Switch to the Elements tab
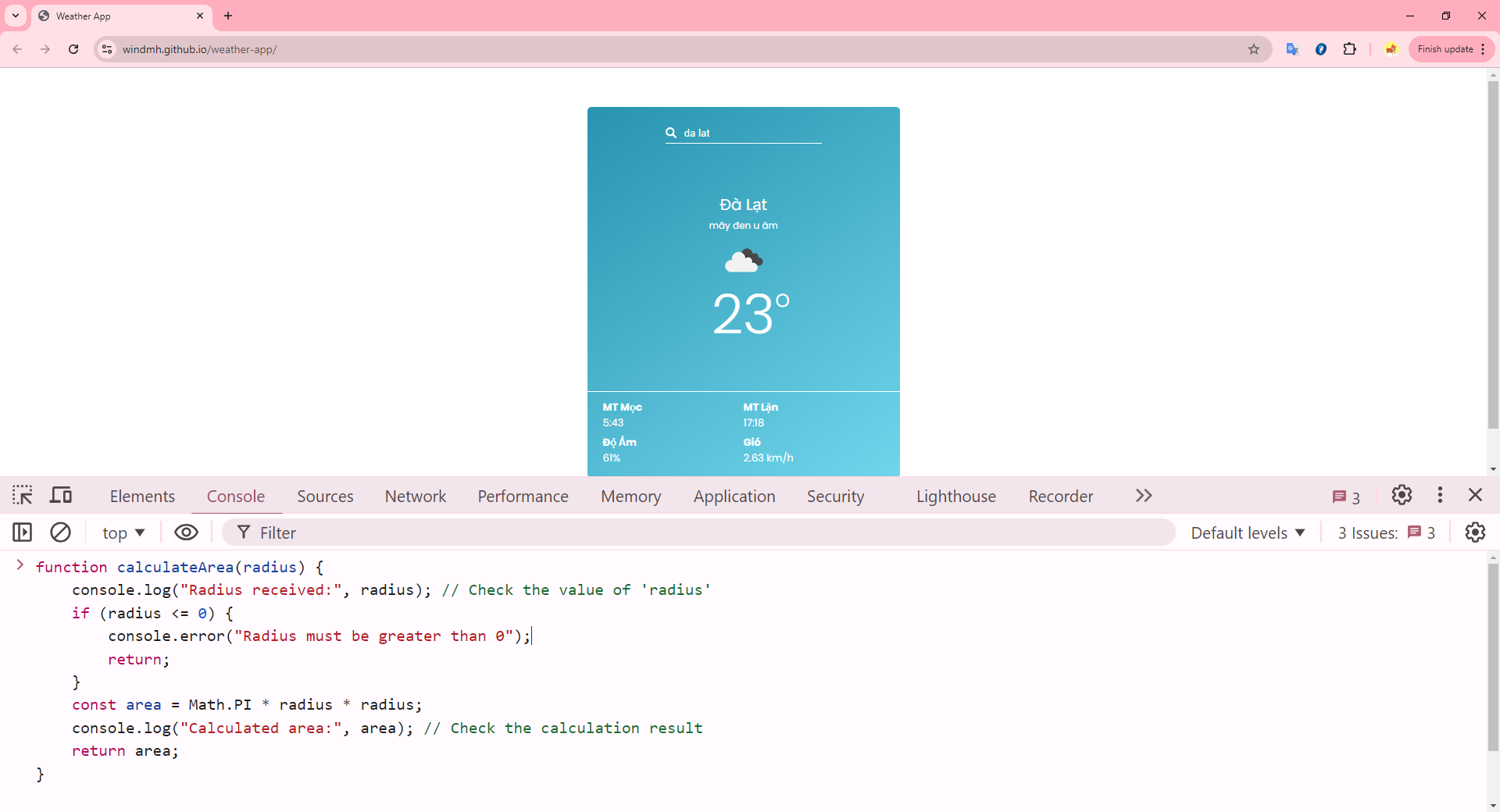 click(142, 496)
